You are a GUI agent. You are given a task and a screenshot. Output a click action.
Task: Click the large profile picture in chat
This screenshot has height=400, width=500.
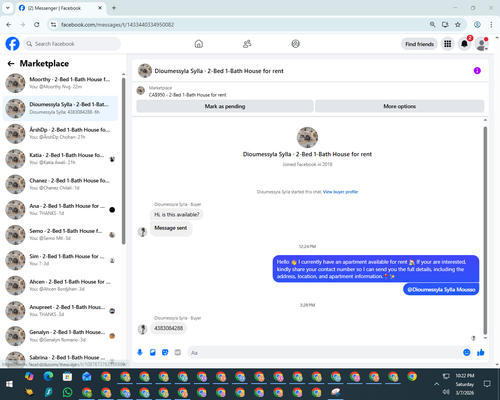pyautogui.click(x=307, y=137)
